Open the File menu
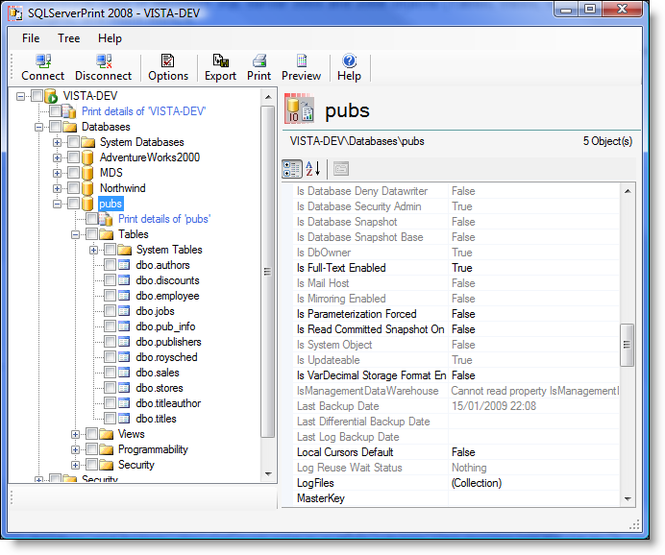 [x=31, y=39]
